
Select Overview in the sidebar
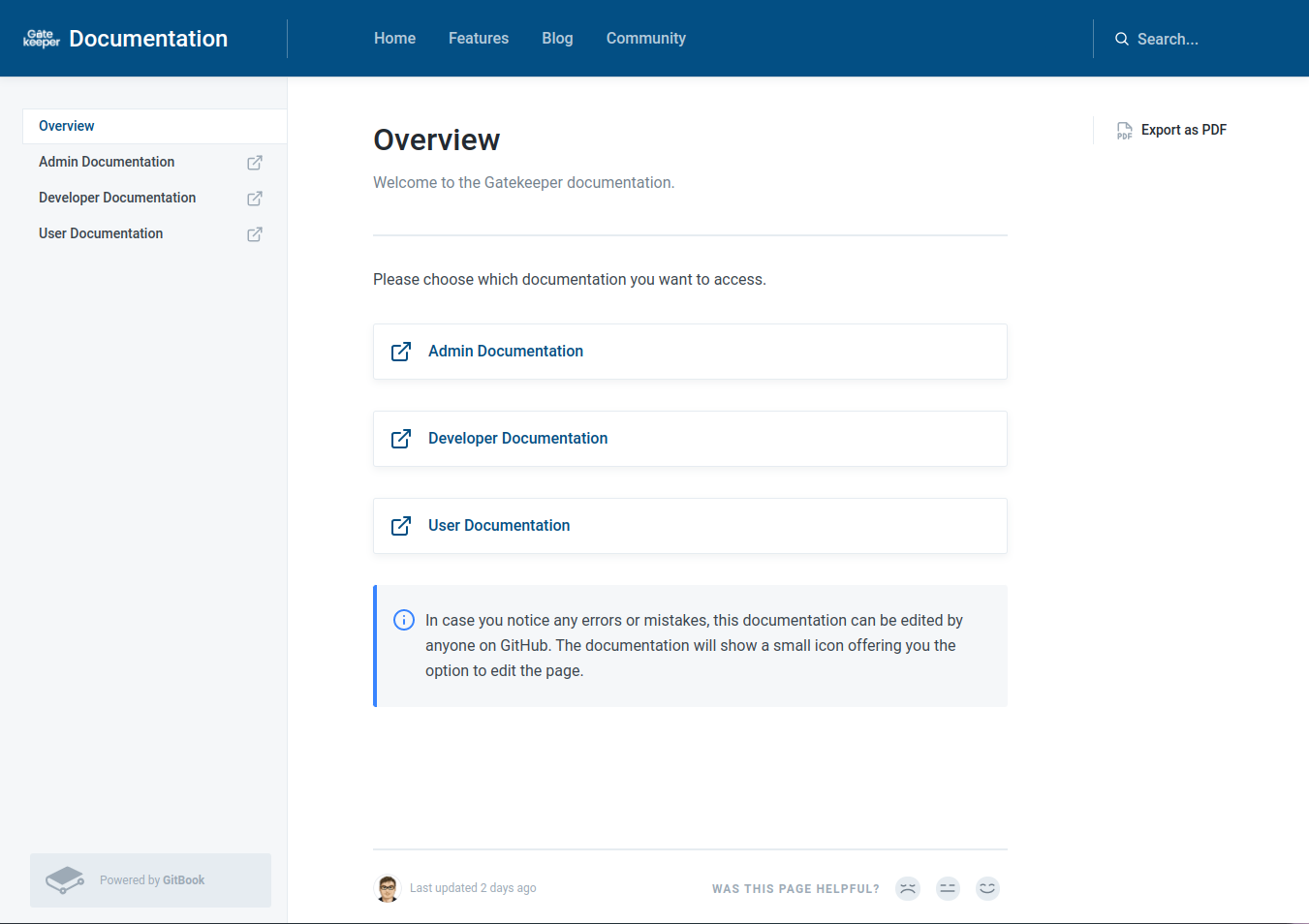(x=66, y=126)
